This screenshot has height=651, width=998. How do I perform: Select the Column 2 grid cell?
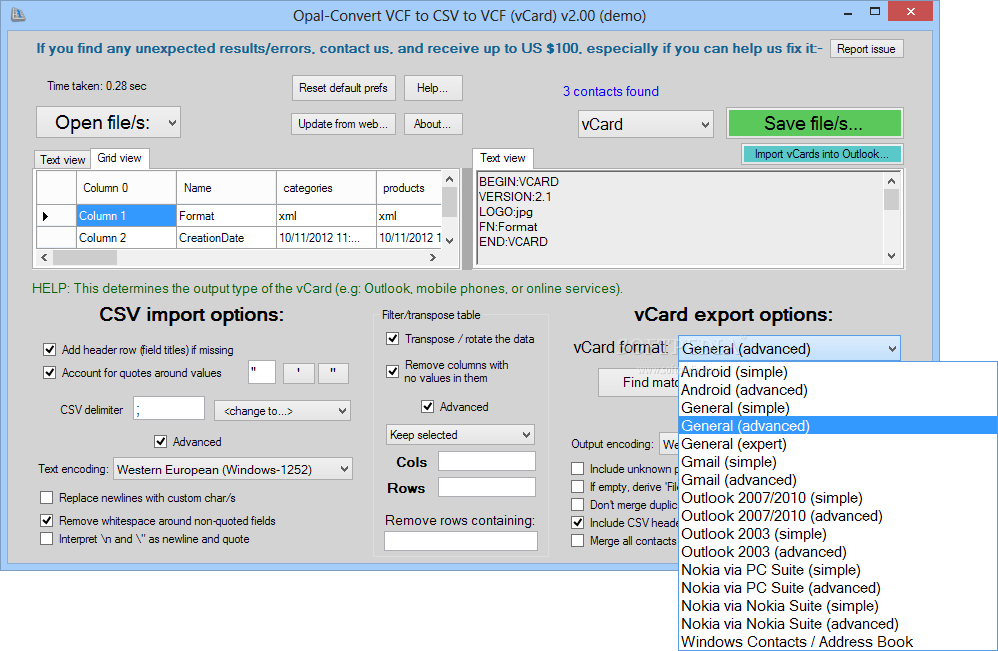126,237
